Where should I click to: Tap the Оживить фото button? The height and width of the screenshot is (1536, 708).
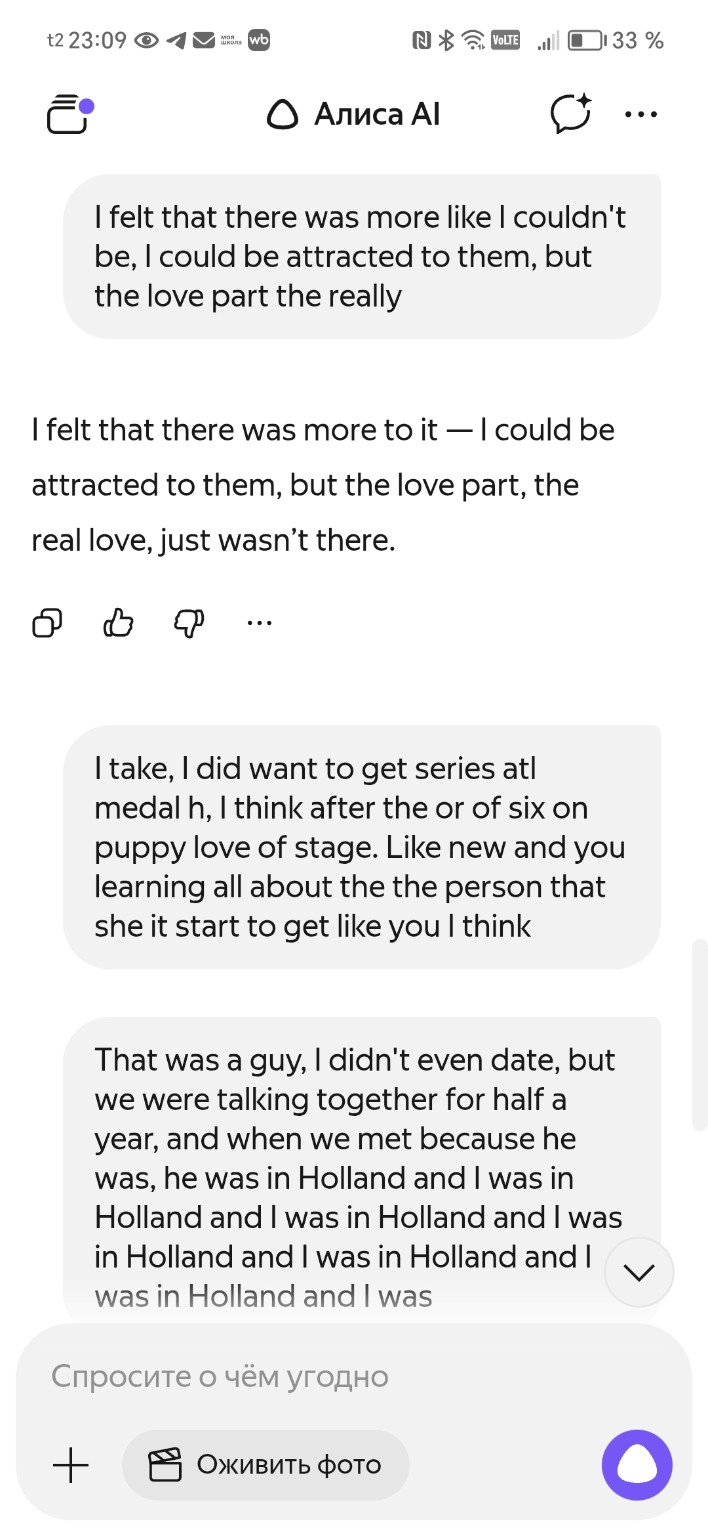(265, 1465)
